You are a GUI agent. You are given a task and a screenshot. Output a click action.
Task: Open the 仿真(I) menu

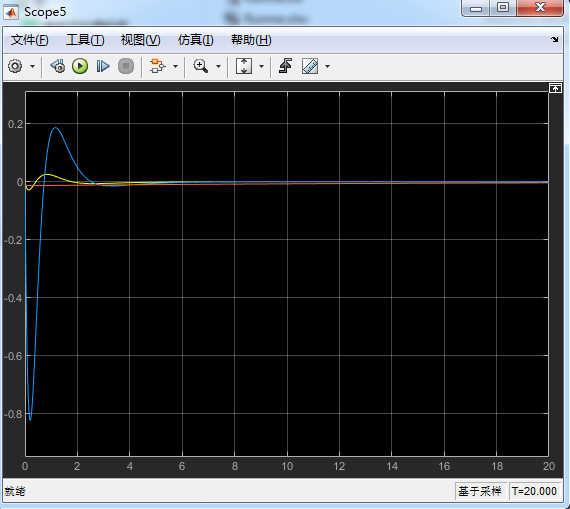pos(196,40)
